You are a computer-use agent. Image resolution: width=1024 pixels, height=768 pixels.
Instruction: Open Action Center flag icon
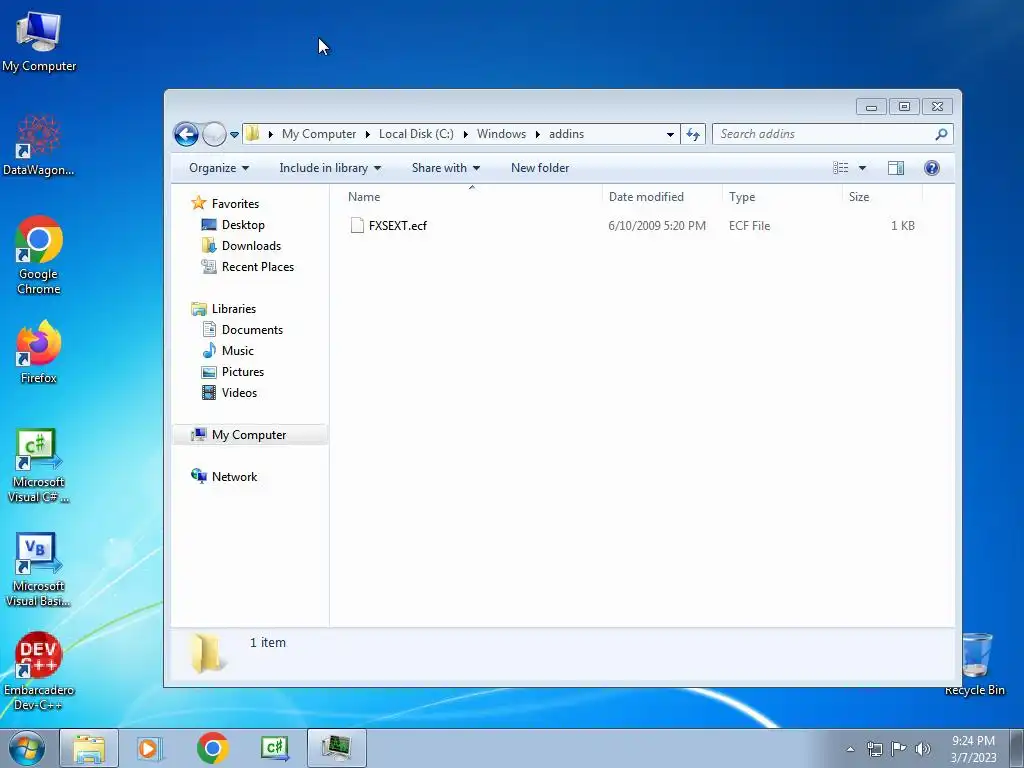point(899,749)
